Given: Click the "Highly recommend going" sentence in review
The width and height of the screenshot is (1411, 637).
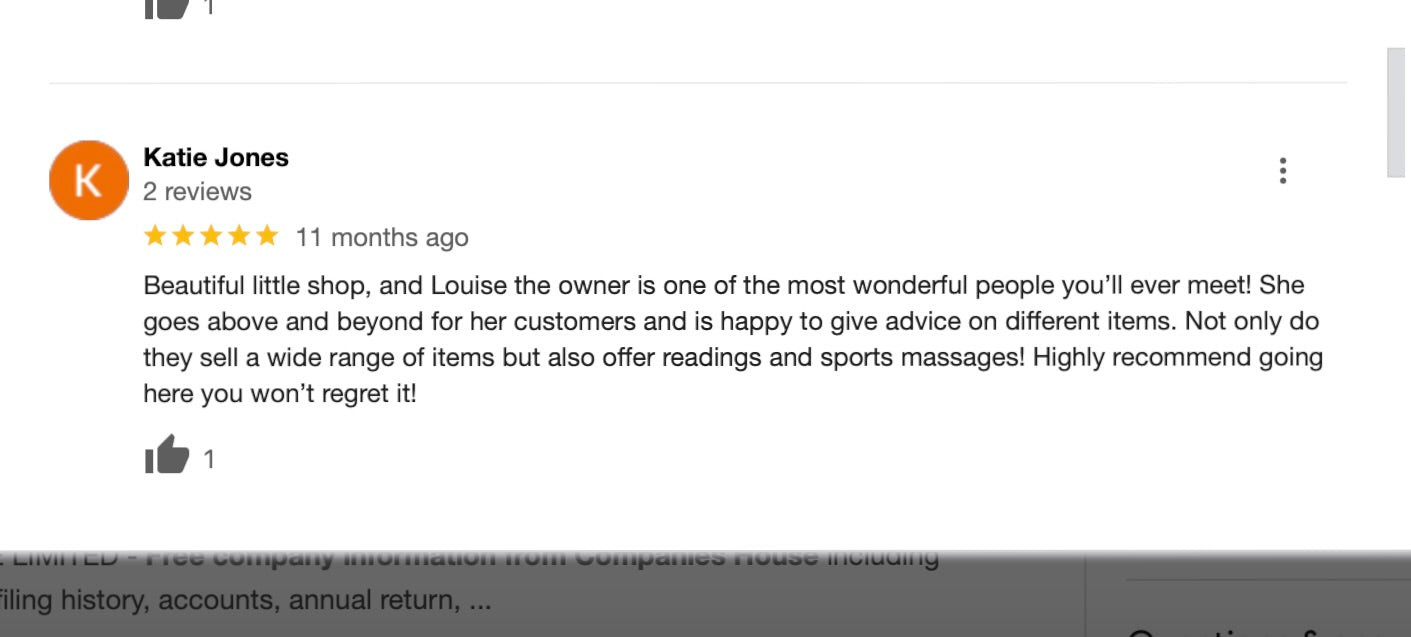Looking at the screenshot, I should (x=1177, y=358).
